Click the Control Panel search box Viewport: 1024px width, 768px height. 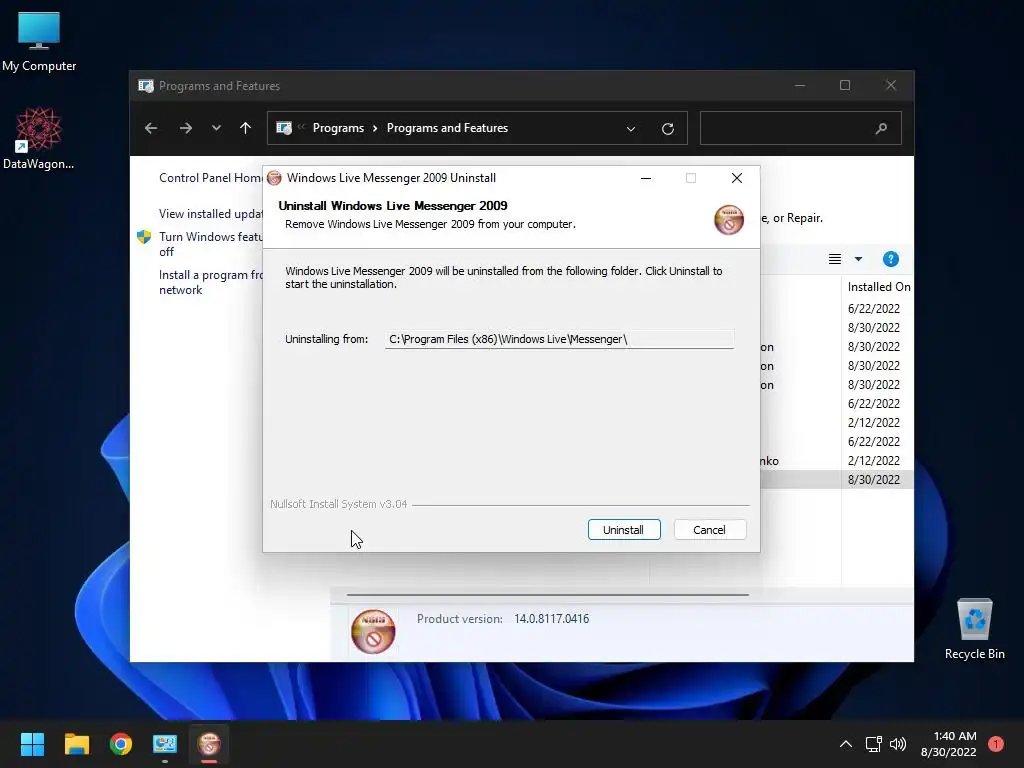(x=801, y=128)
